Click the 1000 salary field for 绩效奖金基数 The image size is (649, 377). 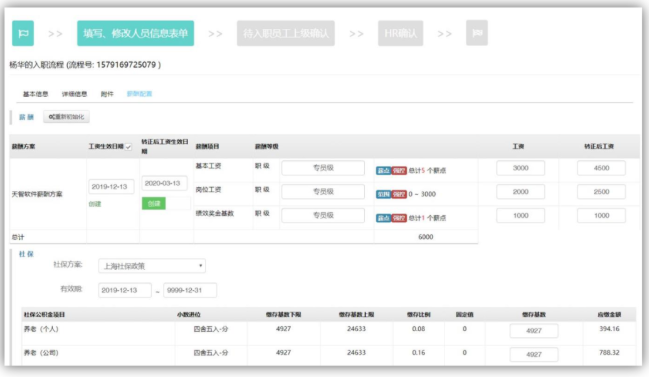[520, 216]
